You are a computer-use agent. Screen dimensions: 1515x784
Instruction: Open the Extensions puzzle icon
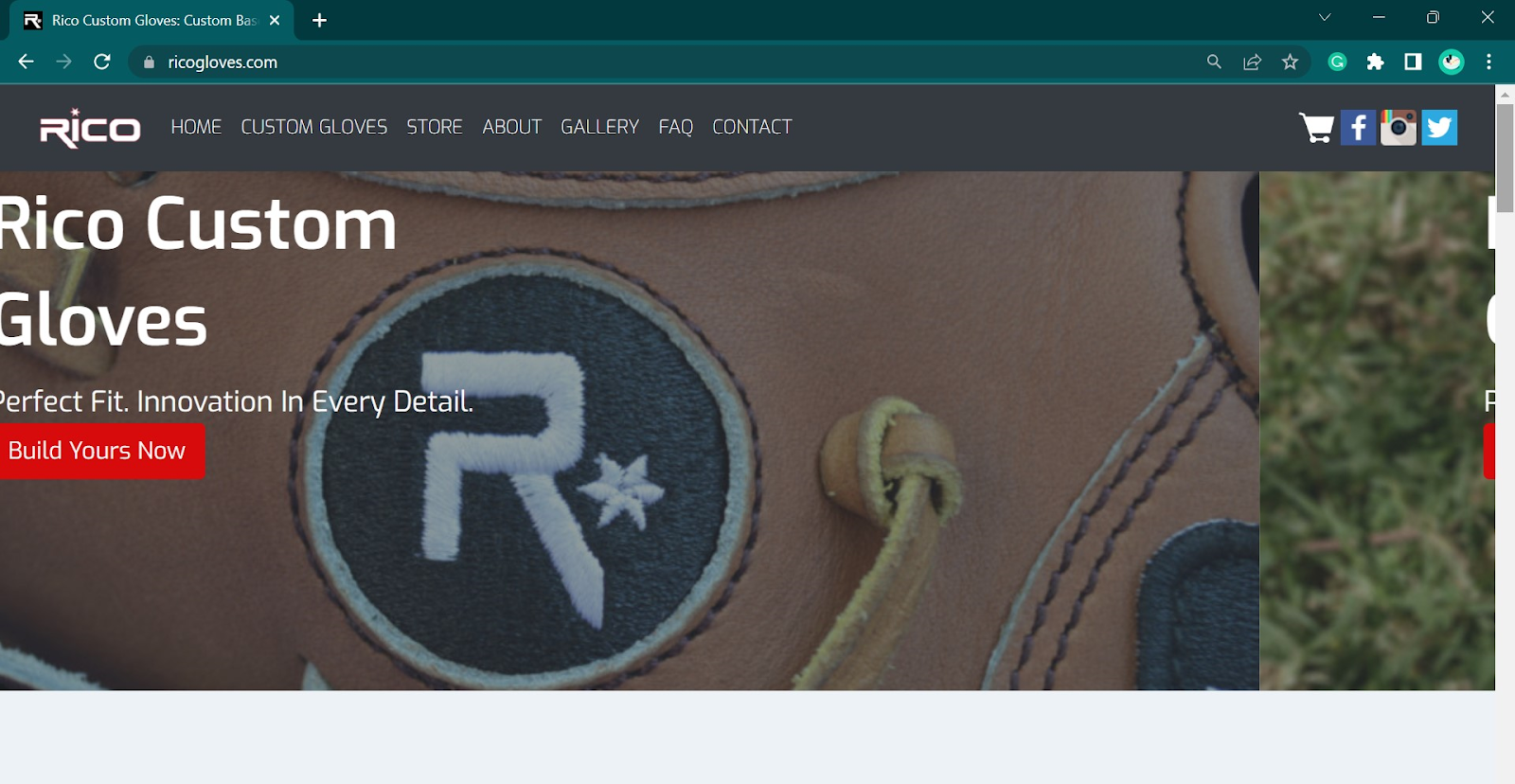click(1375, 62)
